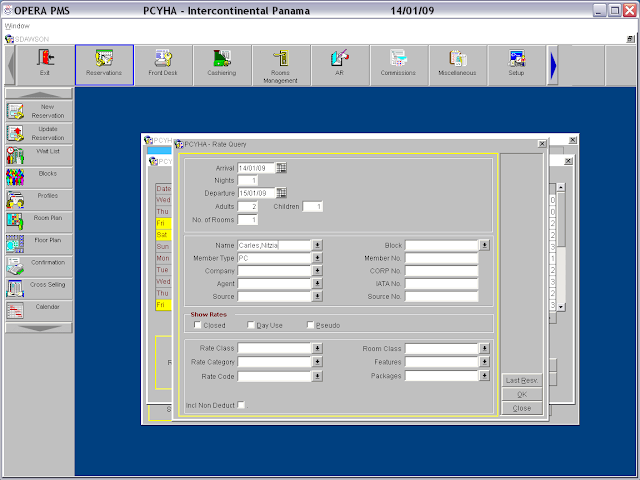Open Cross Selling from the sidebar

coord(39,289)
